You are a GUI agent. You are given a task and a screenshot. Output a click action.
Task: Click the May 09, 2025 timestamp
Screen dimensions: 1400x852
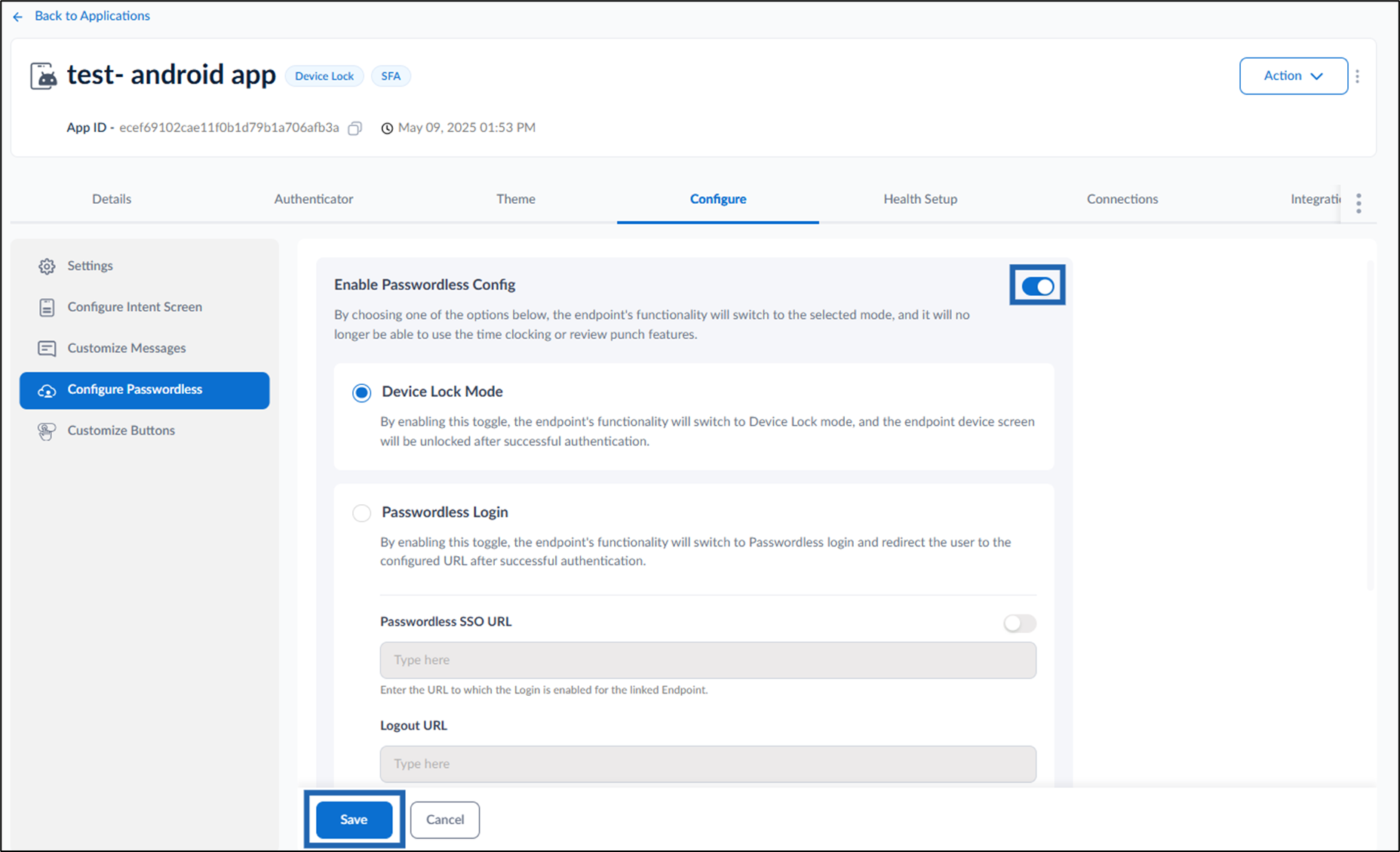coord(467,128)
